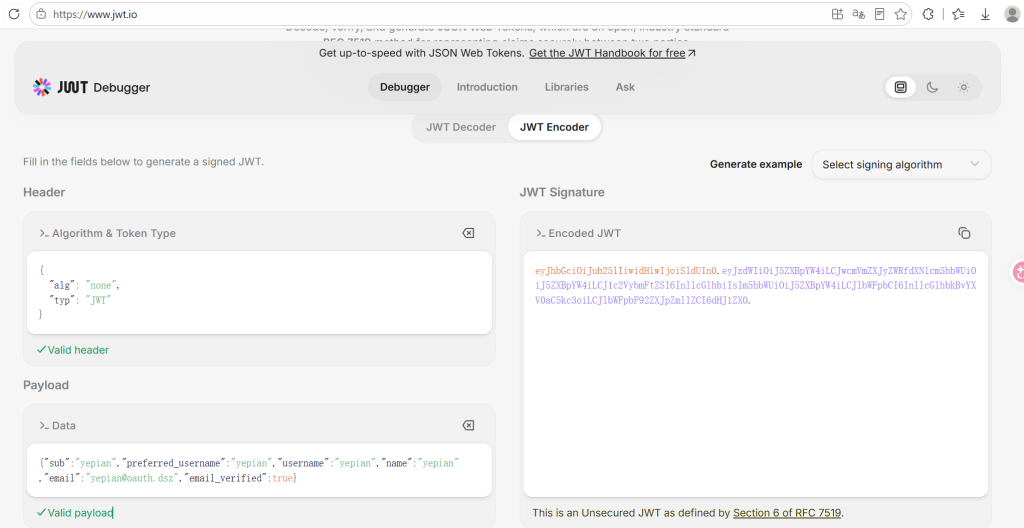Open Get the JWT Handbook for free link
Screen dimensions: 1024x528
point(612,53)
